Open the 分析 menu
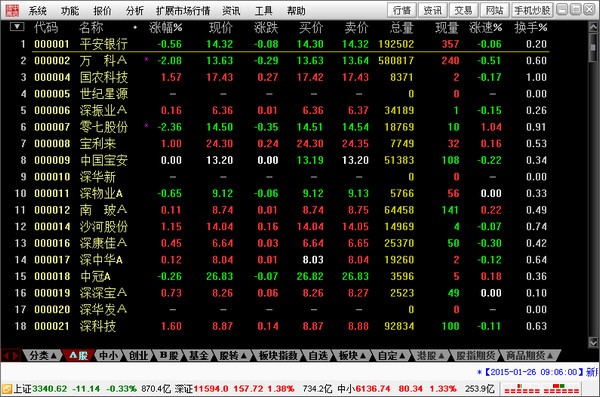The width and height of the screenshot is (600, 397). tap(135, 11)
